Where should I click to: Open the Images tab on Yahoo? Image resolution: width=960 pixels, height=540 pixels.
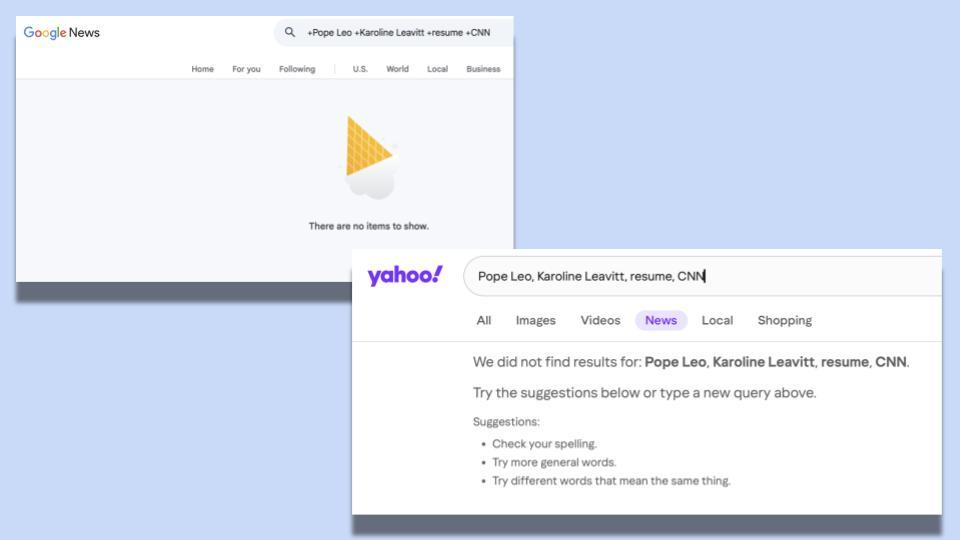click(x=536, y=320)
